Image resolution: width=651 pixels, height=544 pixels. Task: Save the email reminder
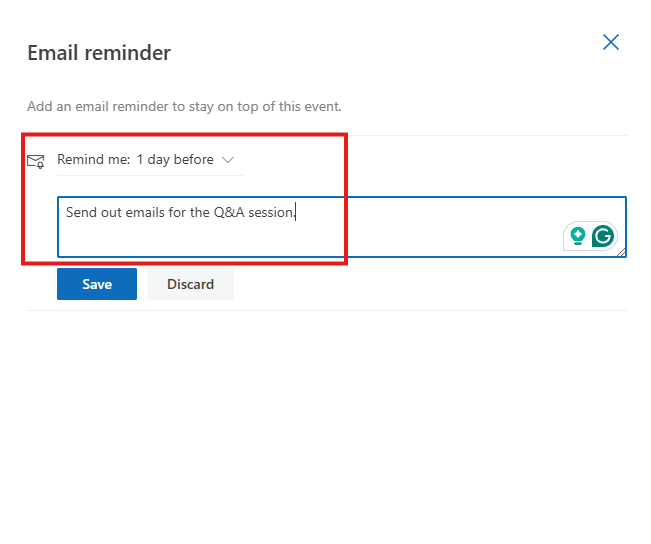[97, 284]
